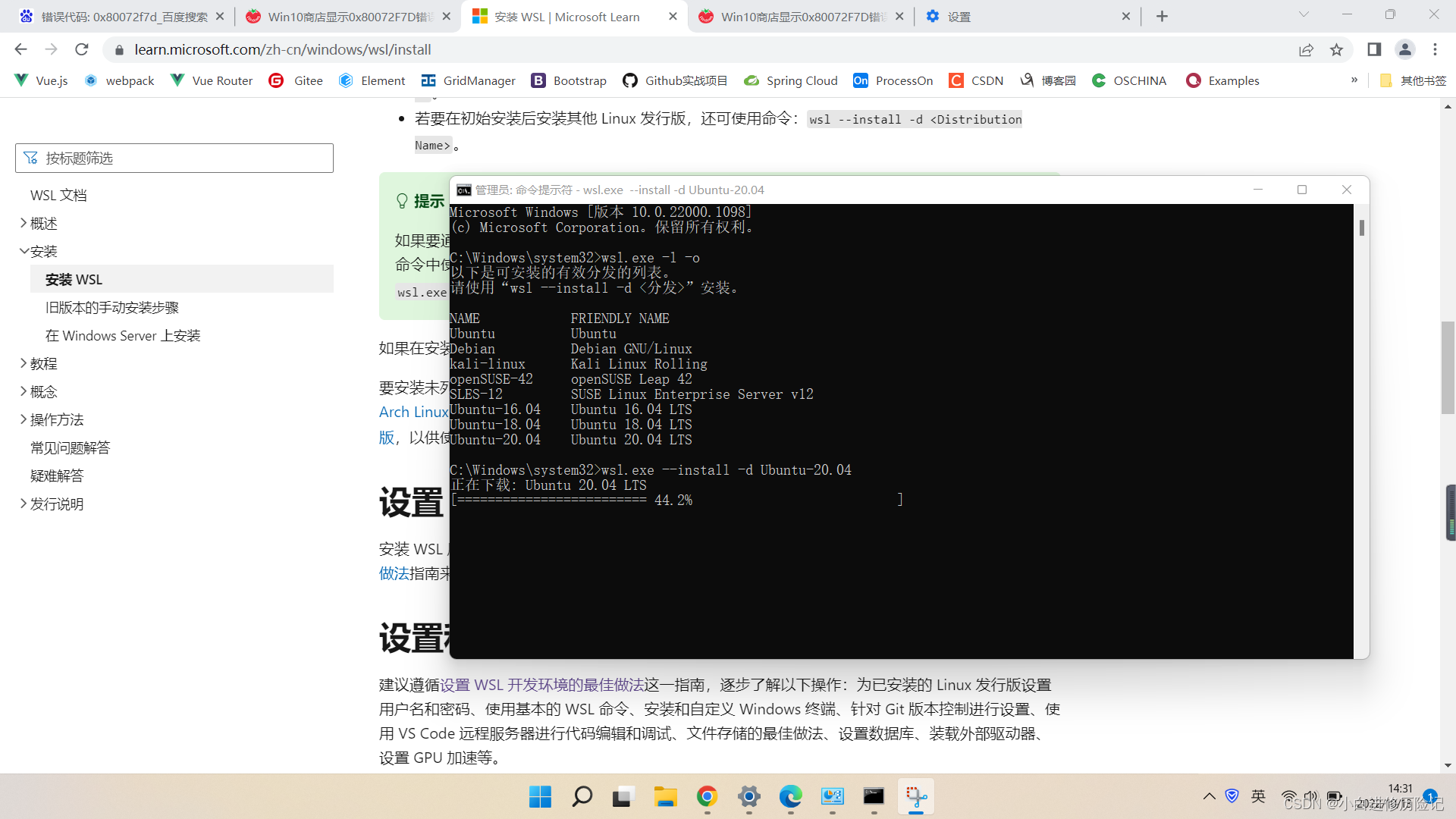Click the Windows Start icon on the taskbar

click(x=540, y=796)
